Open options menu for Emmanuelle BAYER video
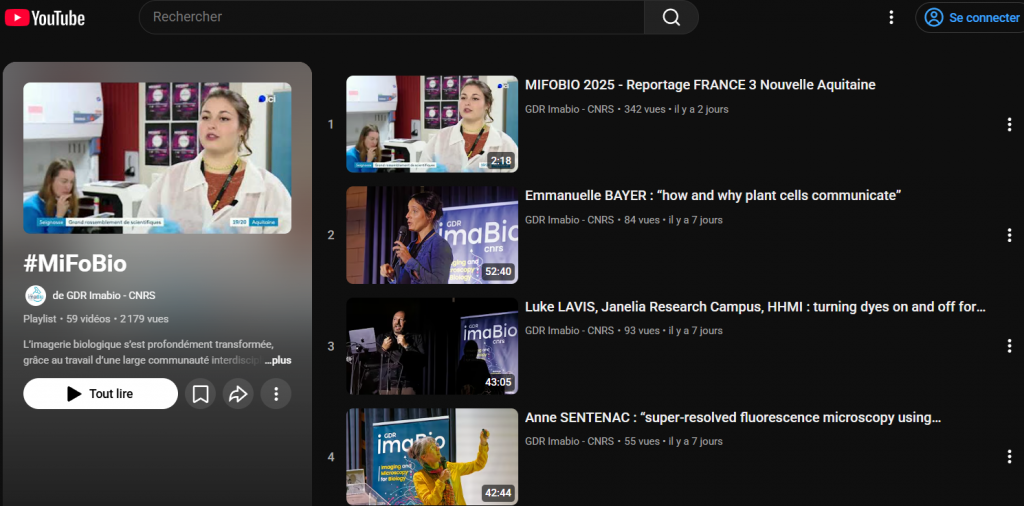This screenshot has height=506, width=1024. [1009, 235]
